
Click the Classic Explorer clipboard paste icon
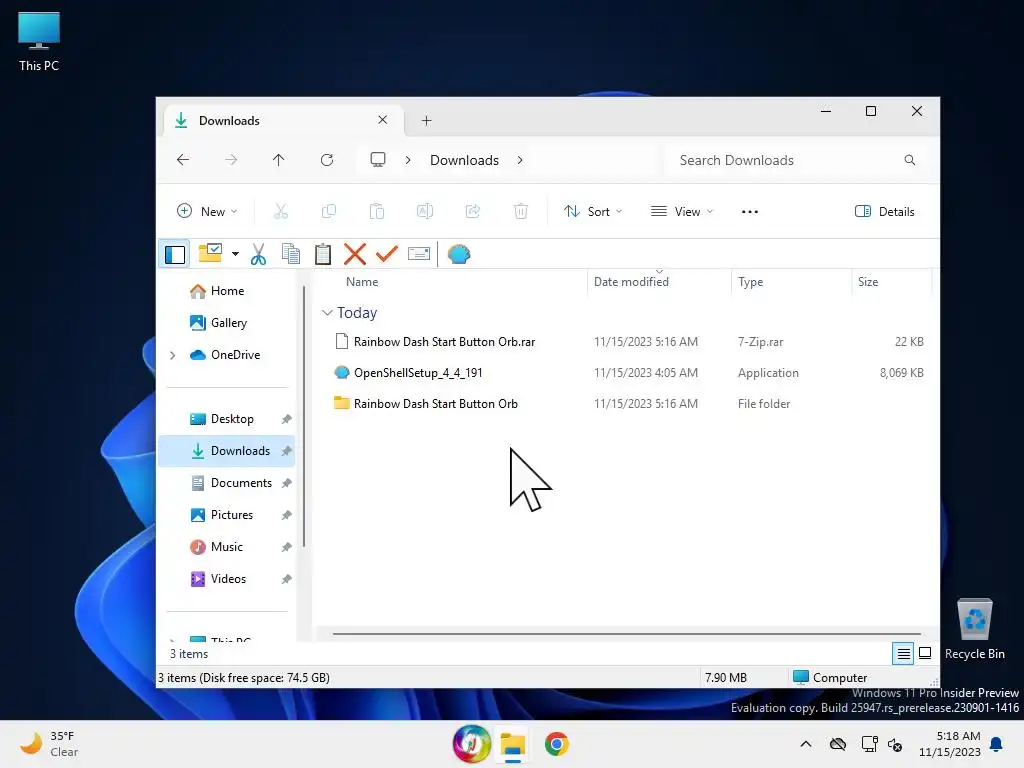pyautogui.click(x=323, y=254)
